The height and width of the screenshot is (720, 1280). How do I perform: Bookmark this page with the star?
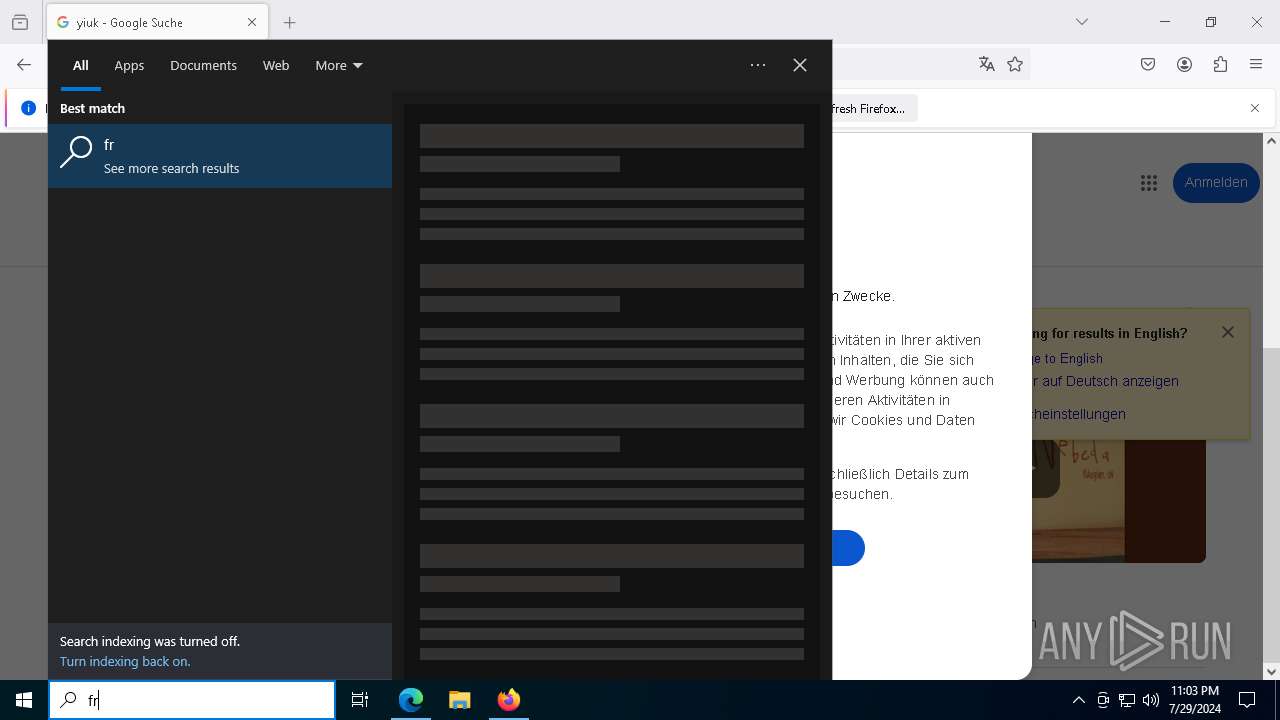click(x=1015, y=64)
